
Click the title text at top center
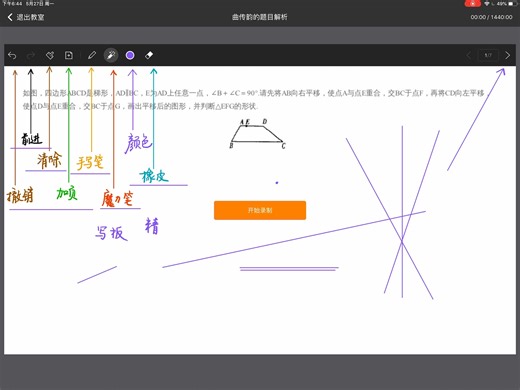tap(260, 17)
